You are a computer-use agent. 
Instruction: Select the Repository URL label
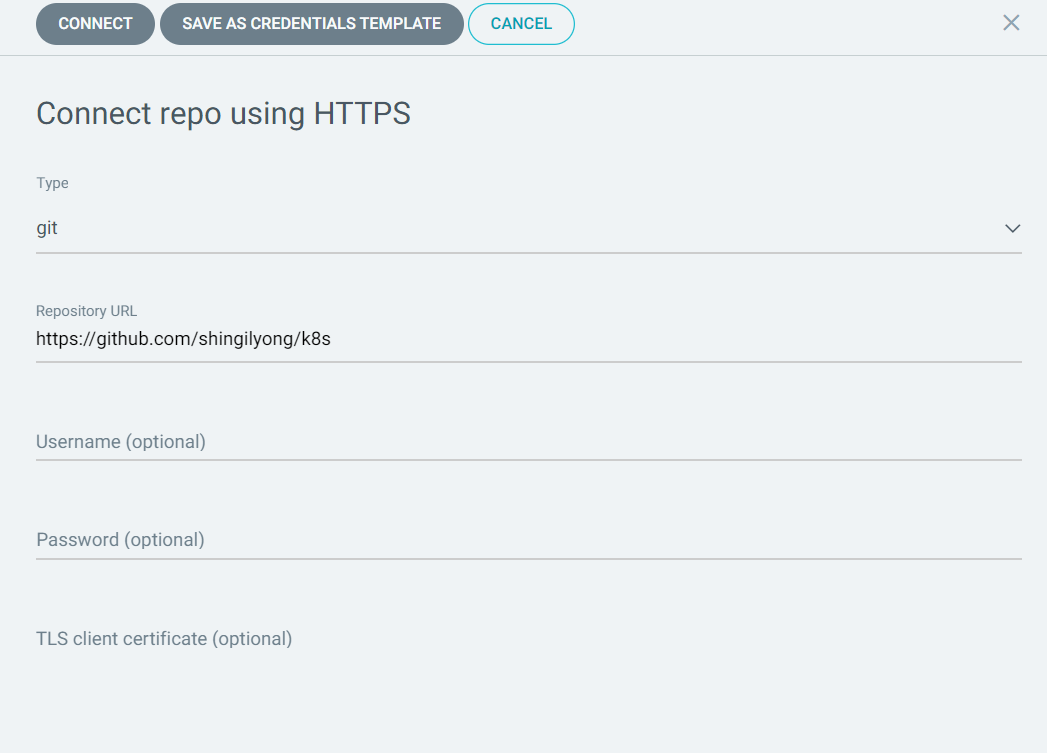pos(86,311)
